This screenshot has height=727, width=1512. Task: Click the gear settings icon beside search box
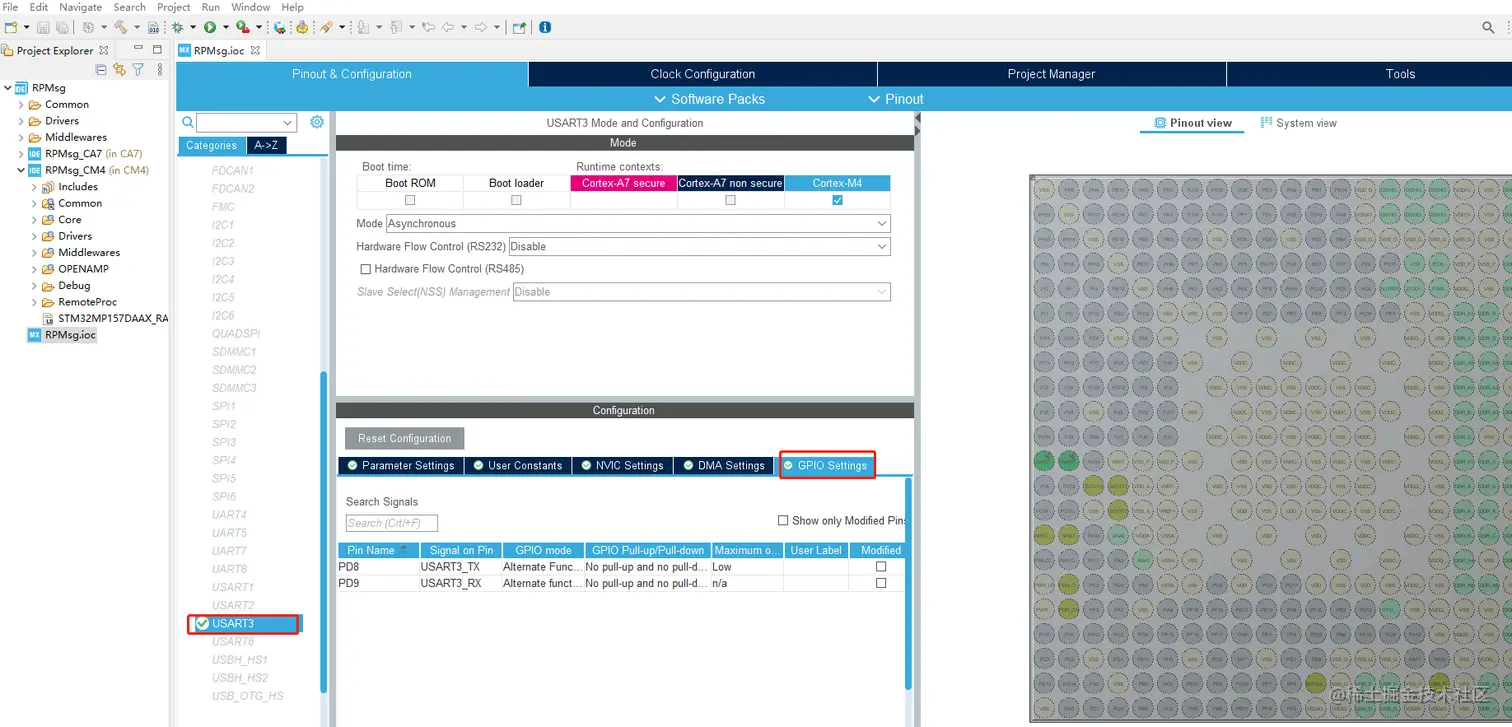point(317,122)
